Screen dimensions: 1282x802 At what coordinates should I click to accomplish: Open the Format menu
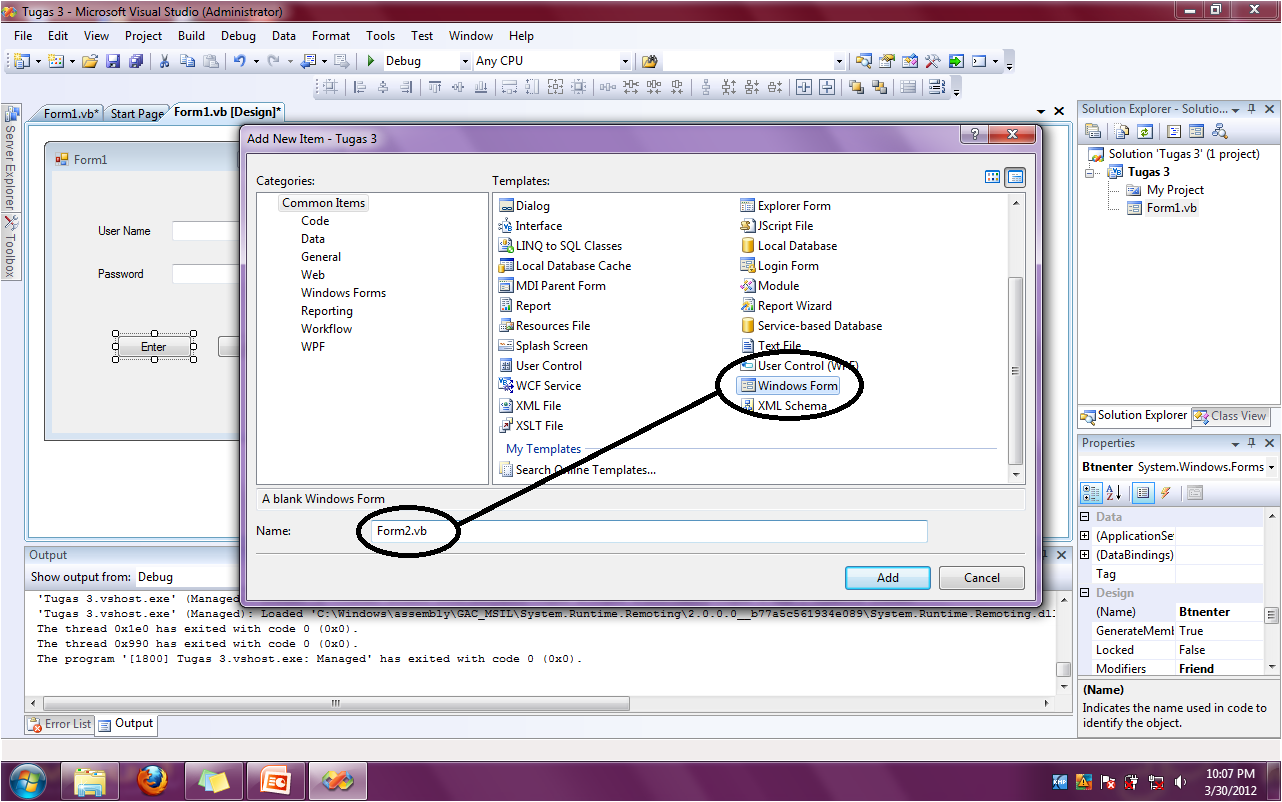tap(331, 36)
